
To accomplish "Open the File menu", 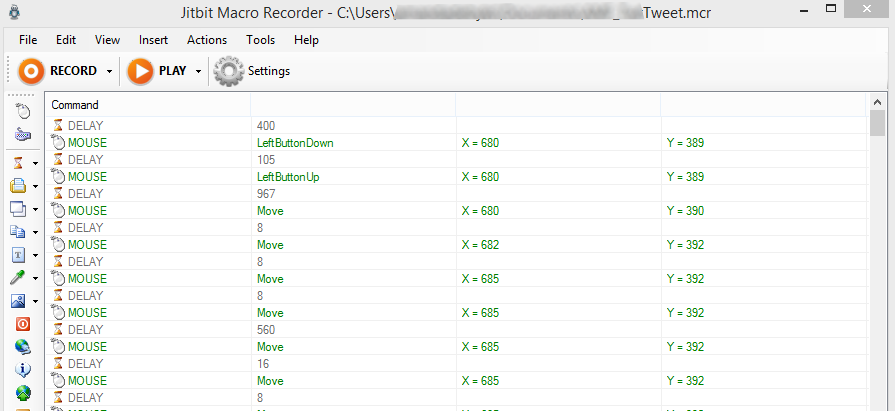I will (x=28, y=40).
